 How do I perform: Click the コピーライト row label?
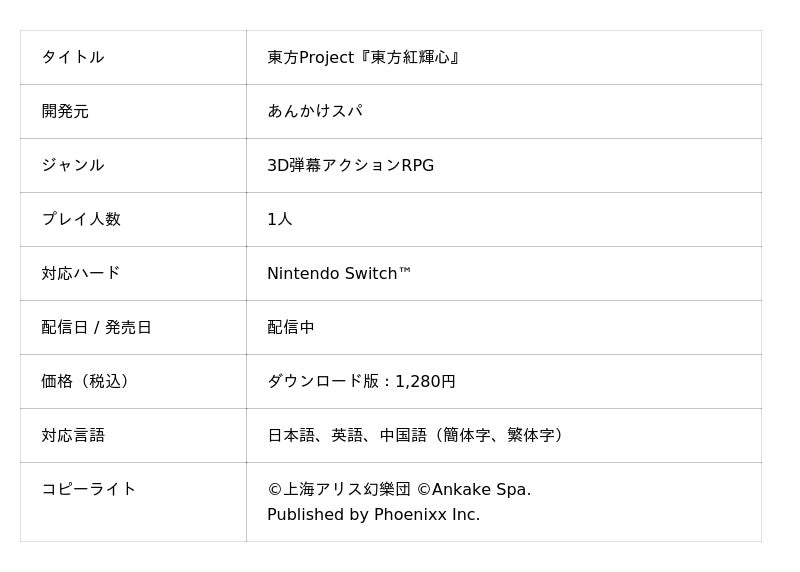[x=89, y=490]
